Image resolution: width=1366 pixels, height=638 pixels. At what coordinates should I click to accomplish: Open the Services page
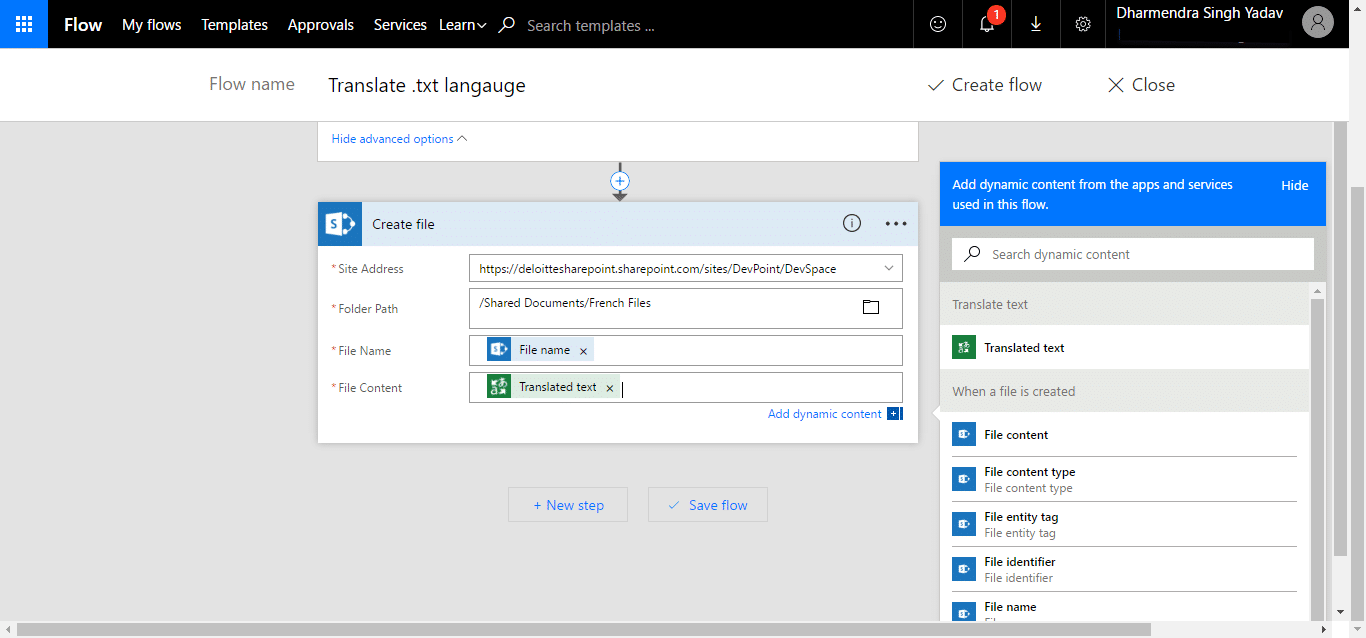[400, 25]
